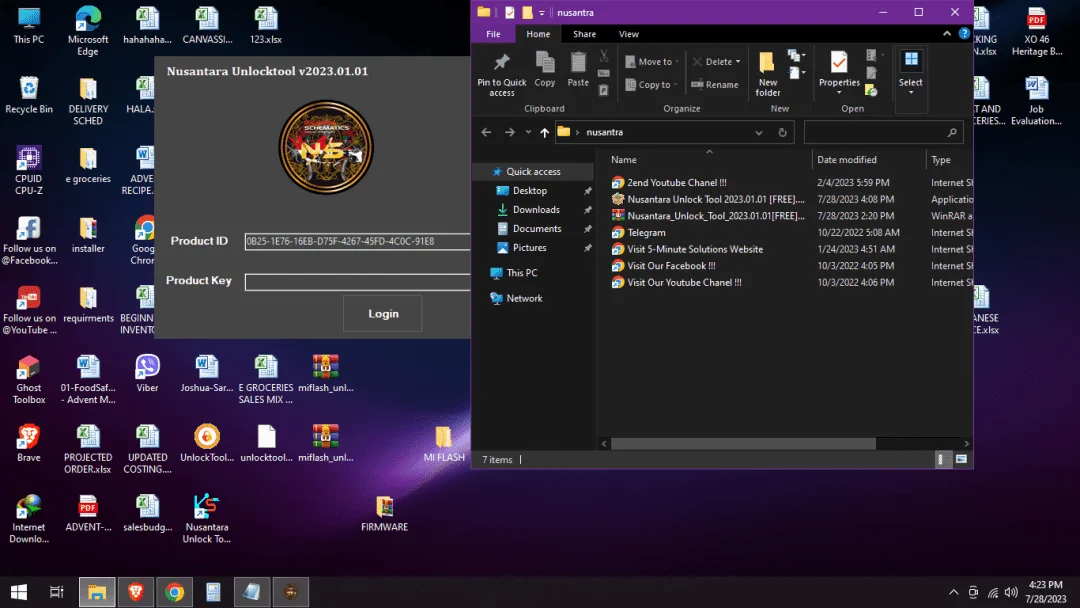Switch to details view toggle
The image size is (1080, 608).
pyautogui.click(x=942, y=459)
